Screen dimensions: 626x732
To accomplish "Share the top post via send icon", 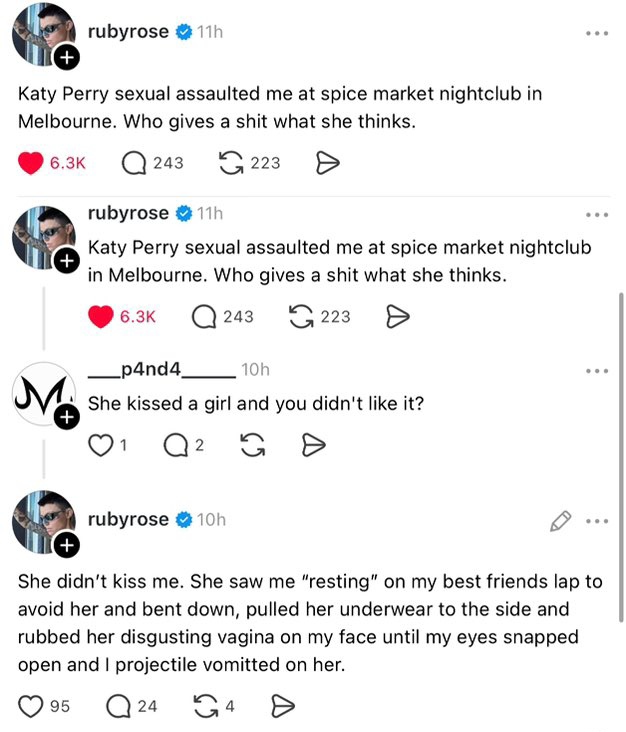I will click(328, 163).
